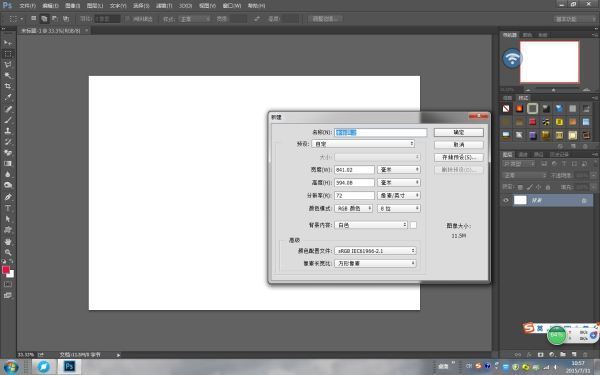Toggle lock image pixels brush icon

pos(530,187)
